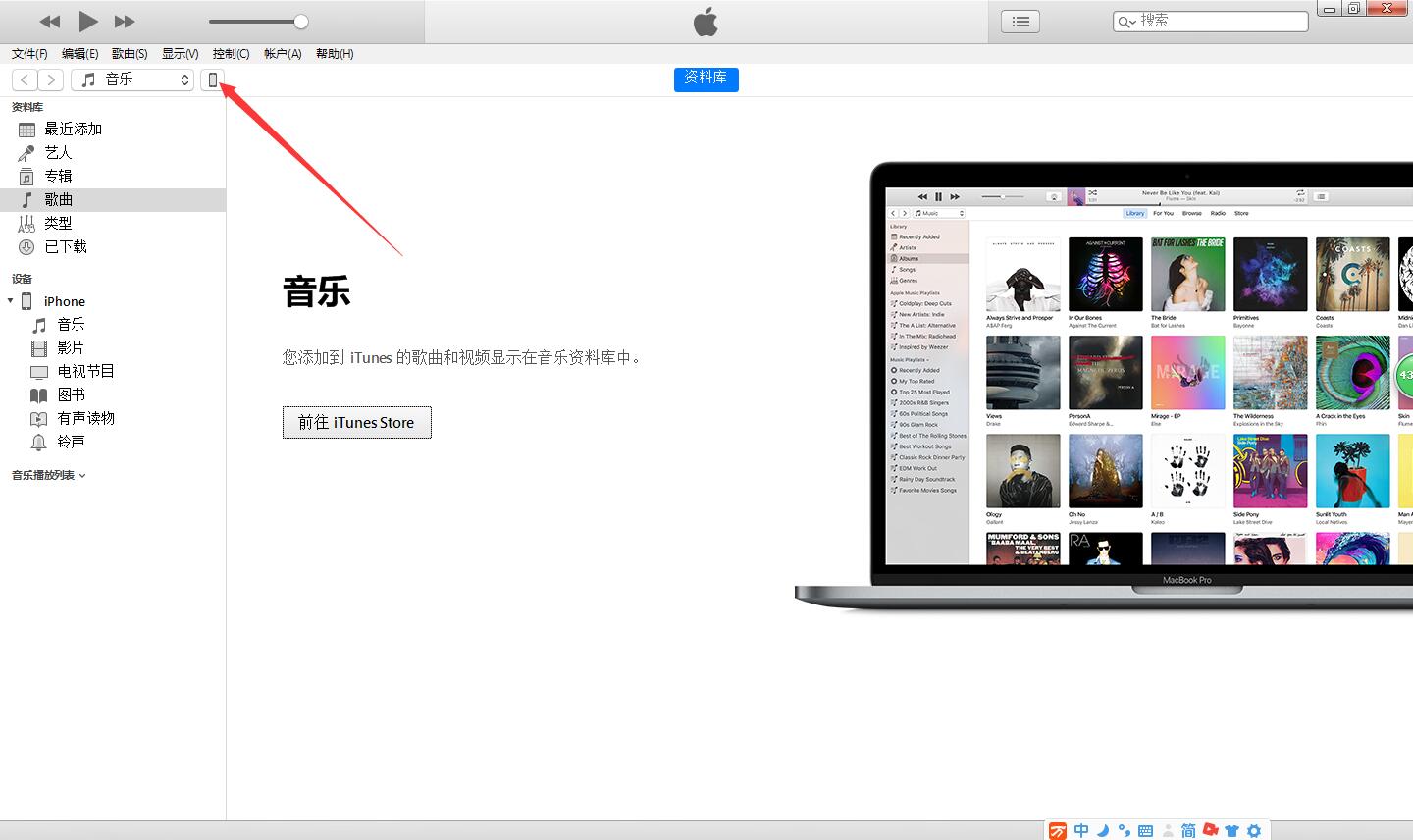
Task: Click the 已下载 download clock icon
Action: pos(26,247)
